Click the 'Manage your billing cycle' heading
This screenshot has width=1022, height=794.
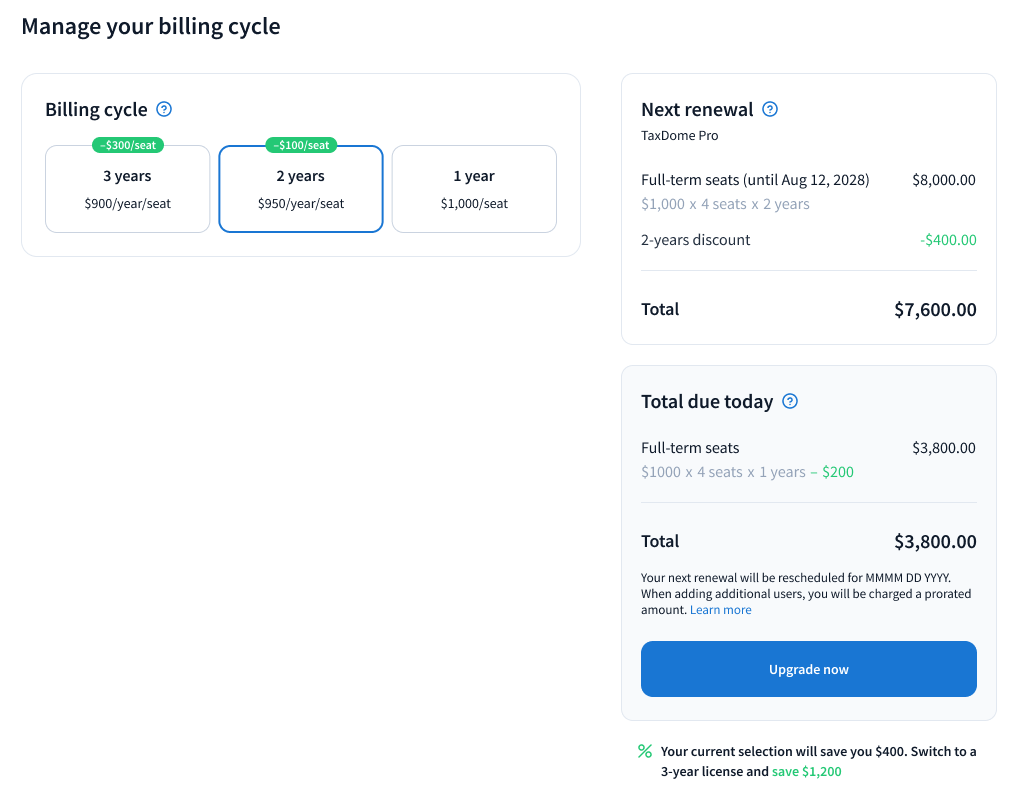coord(151,26)
